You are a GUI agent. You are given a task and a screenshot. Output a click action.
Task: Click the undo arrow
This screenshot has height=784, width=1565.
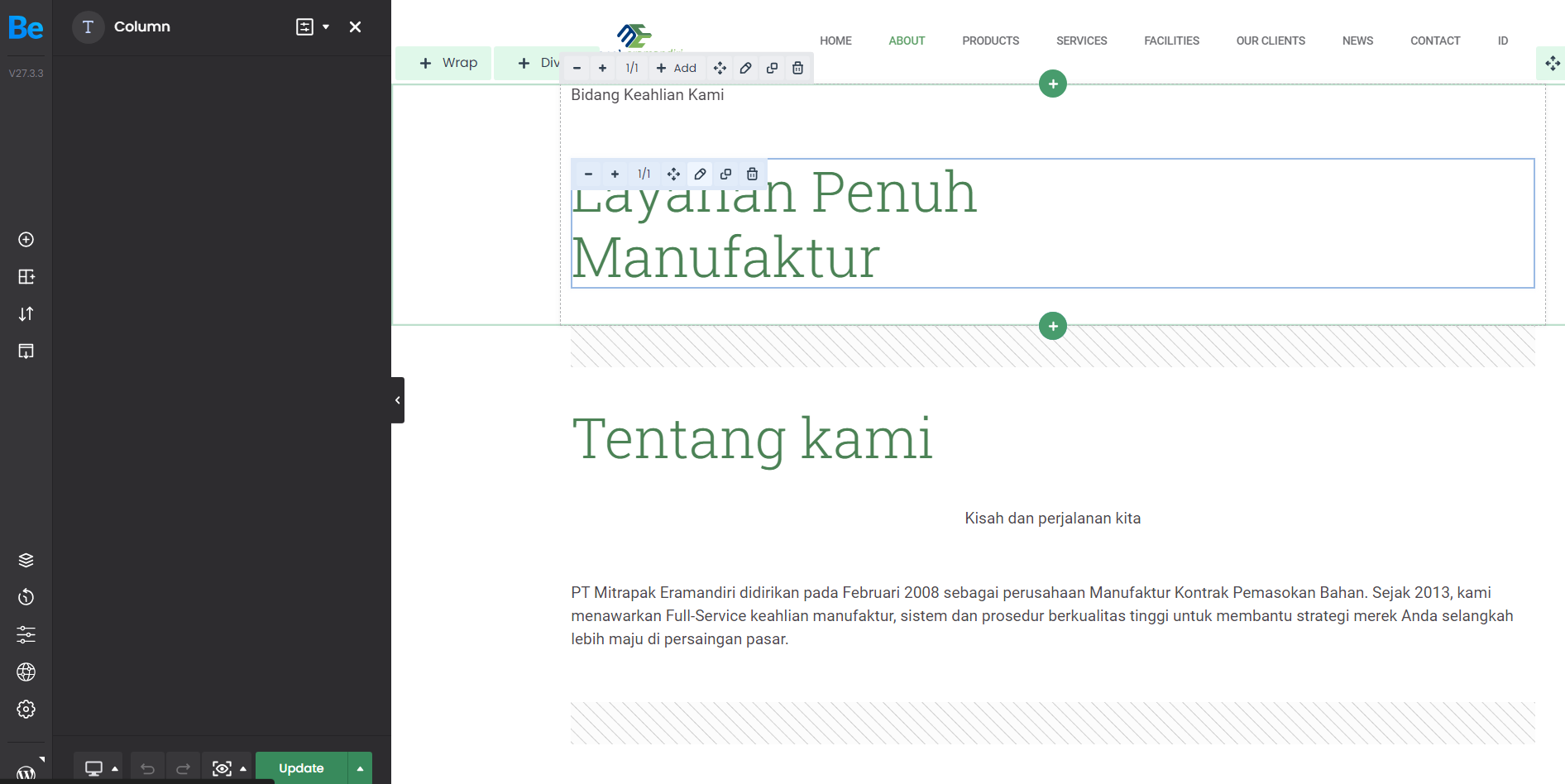tap(147, 768)
